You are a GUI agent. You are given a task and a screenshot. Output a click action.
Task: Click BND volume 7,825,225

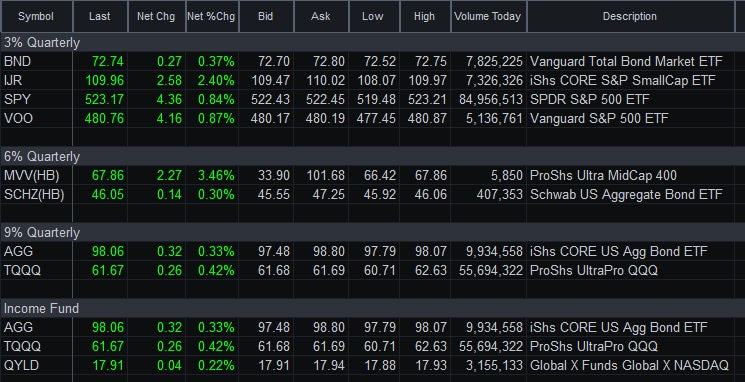coord(494,61)
